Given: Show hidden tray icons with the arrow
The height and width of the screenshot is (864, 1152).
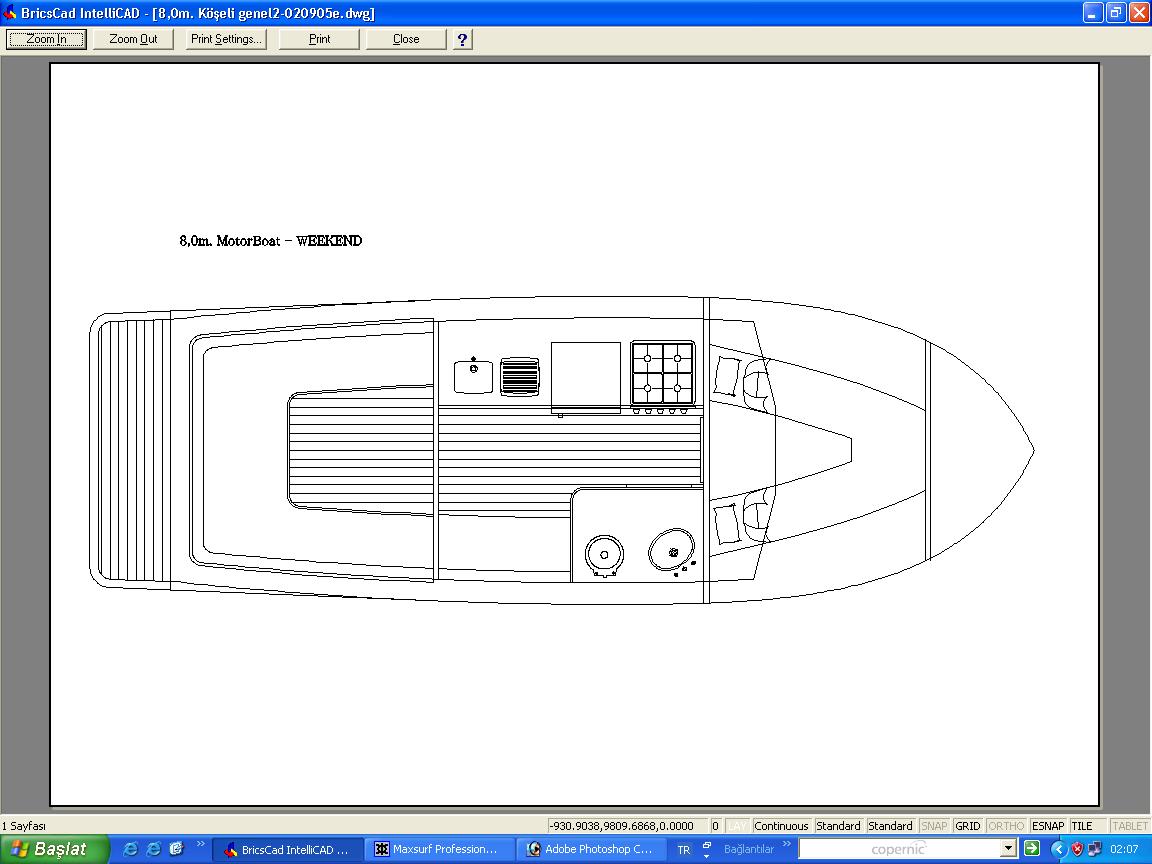Looking at the screenshot, I should click(1058, 849).
